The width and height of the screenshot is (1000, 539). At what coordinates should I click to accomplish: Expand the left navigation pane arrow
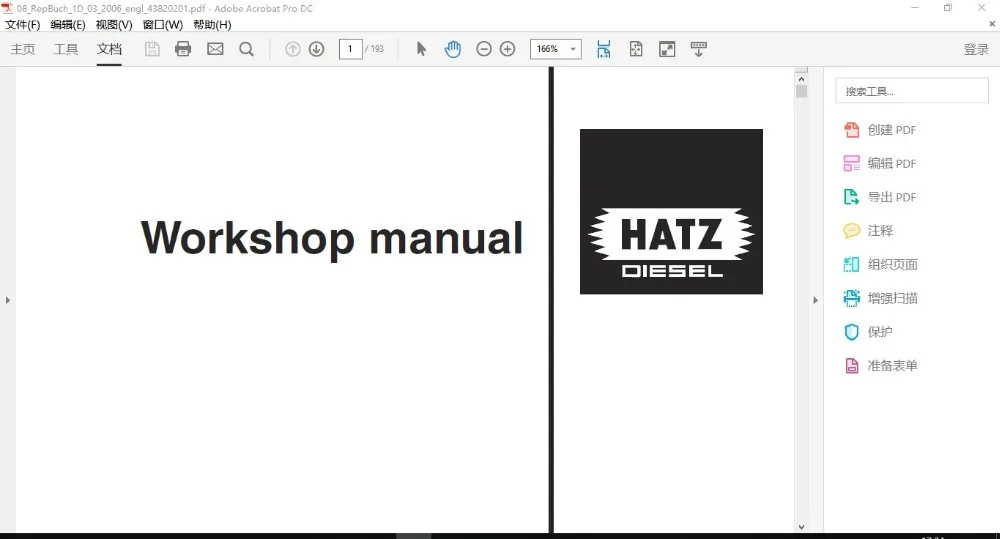(x=8, y=300)
